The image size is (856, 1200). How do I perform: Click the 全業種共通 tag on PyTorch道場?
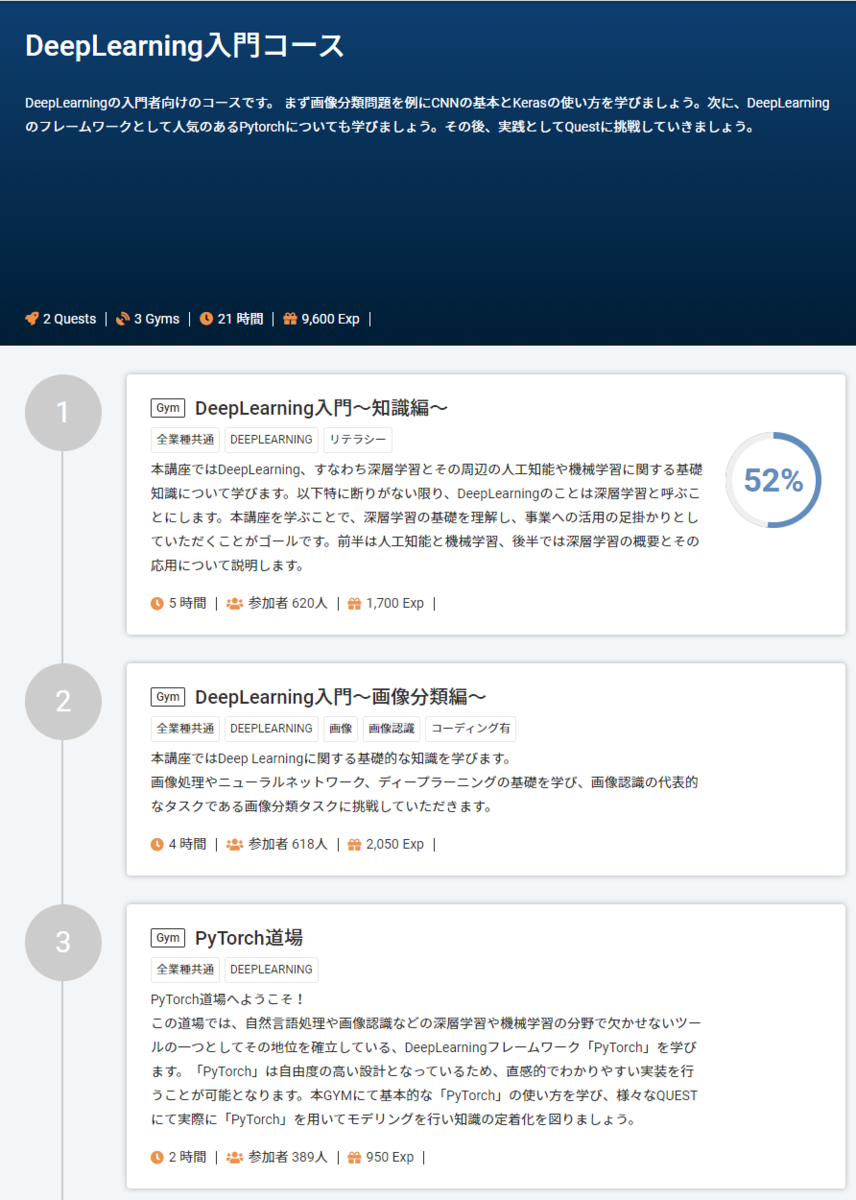184,969
